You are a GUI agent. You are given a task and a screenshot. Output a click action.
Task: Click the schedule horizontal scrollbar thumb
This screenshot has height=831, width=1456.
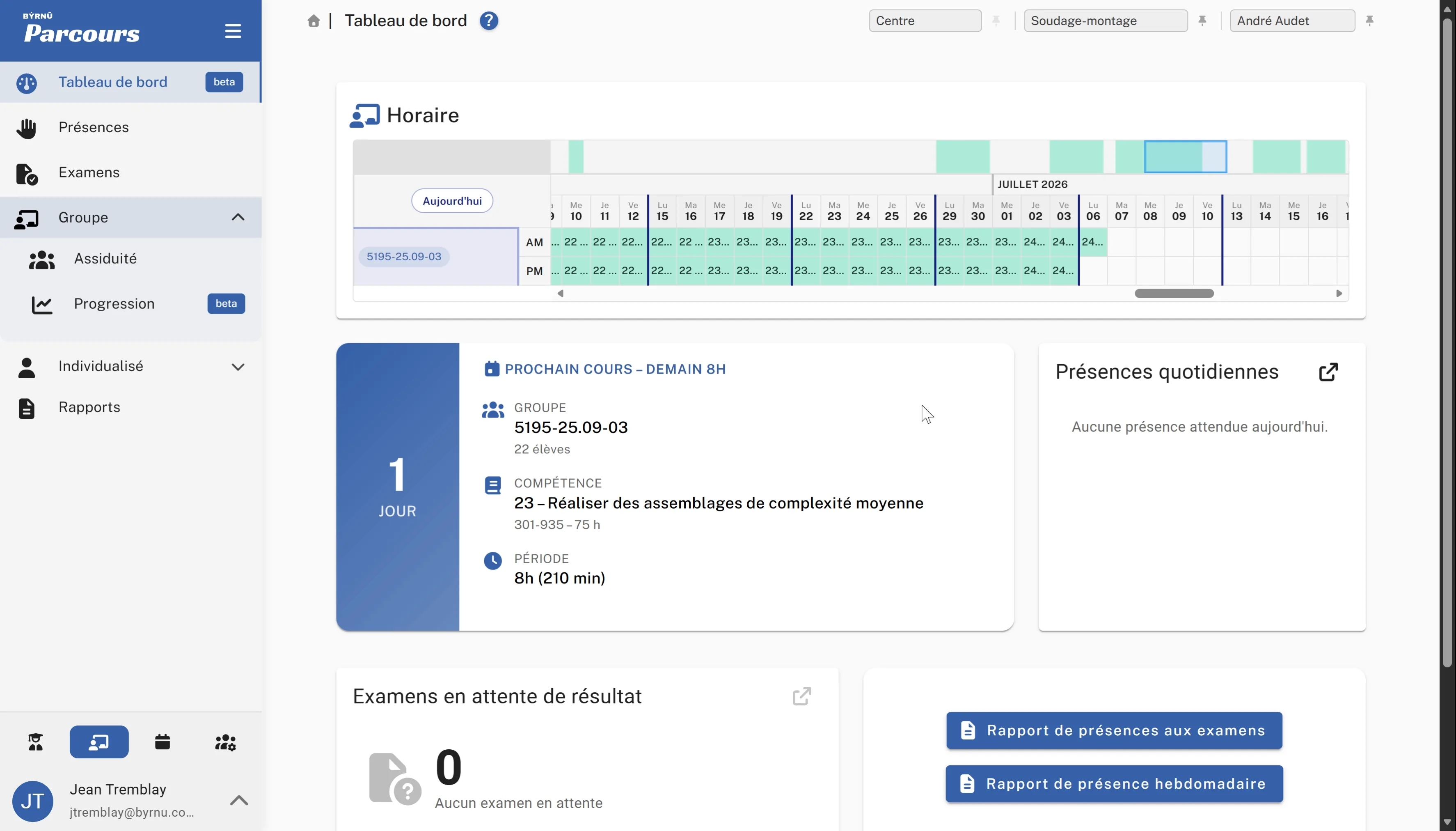(1174, 294)
